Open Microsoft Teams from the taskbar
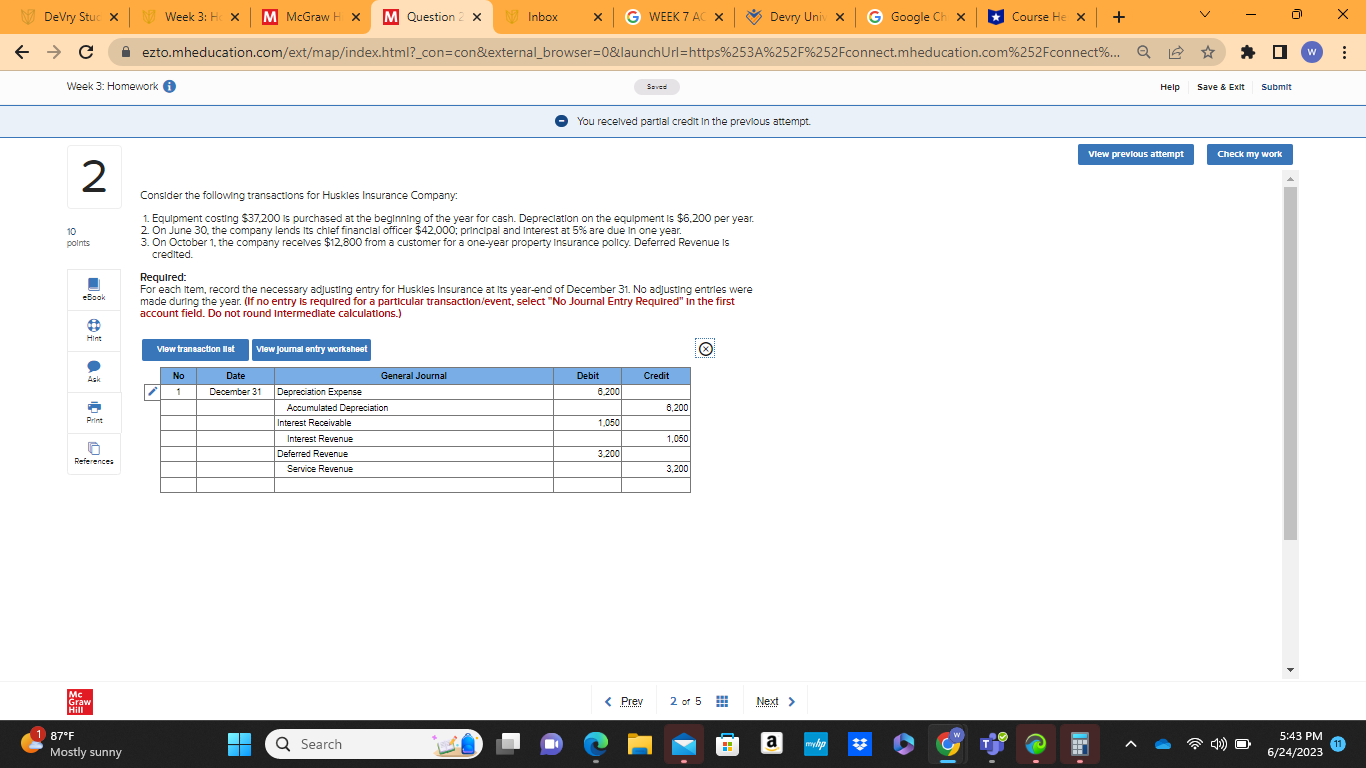1366x768 pixels. tap(991, 745)
